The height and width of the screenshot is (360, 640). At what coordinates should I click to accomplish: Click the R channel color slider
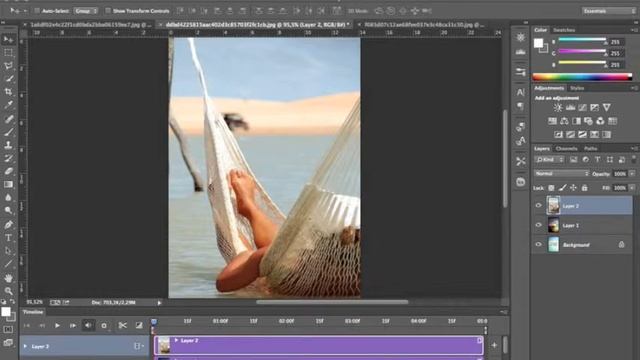(582, 40)
